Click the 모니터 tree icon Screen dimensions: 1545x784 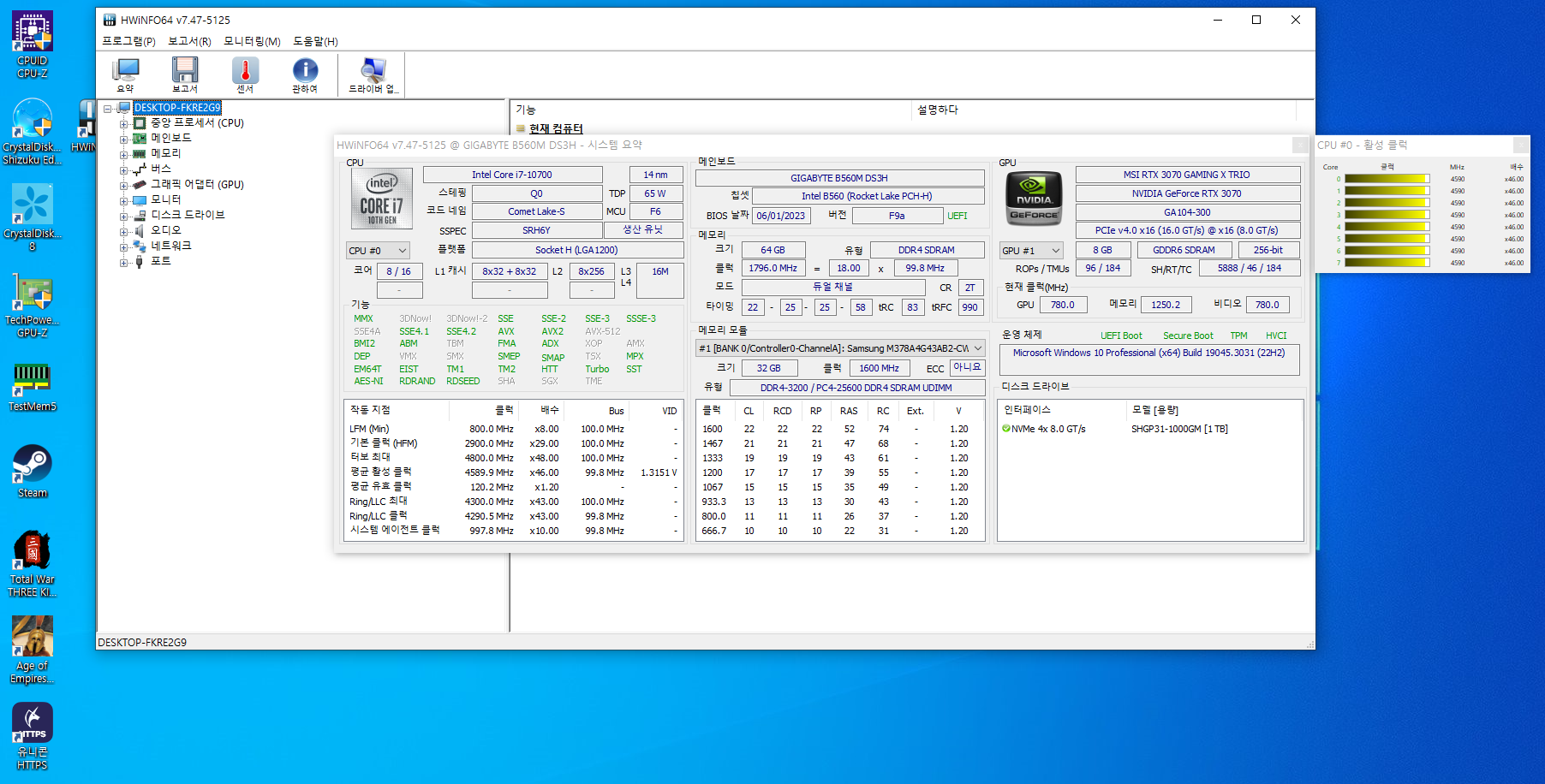[x=140, y=200]
